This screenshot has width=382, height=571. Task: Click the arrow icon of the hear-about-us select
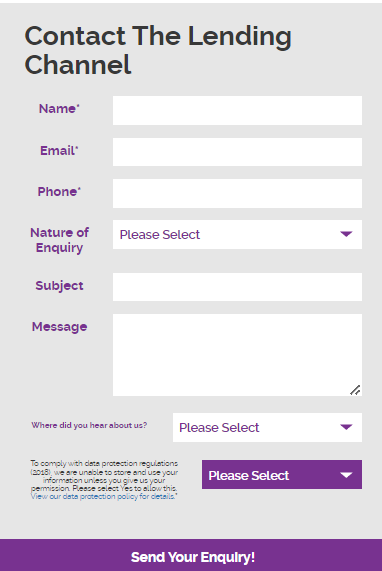click(x=346, y=427)
